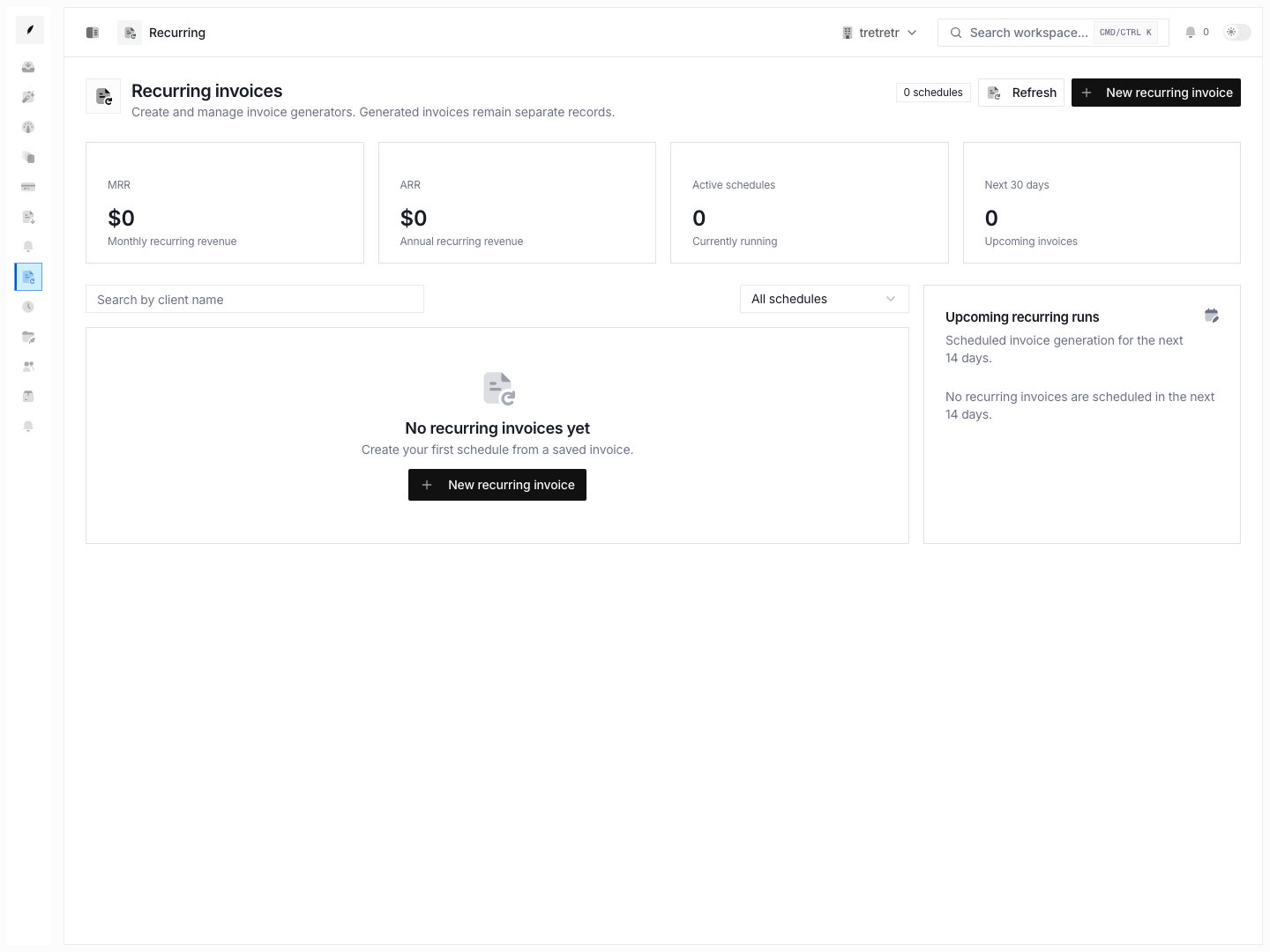The width and height of the screenshot is (1270, 952).
Task: Click the recurring document icon in empty state
Action: pos(498,389)
